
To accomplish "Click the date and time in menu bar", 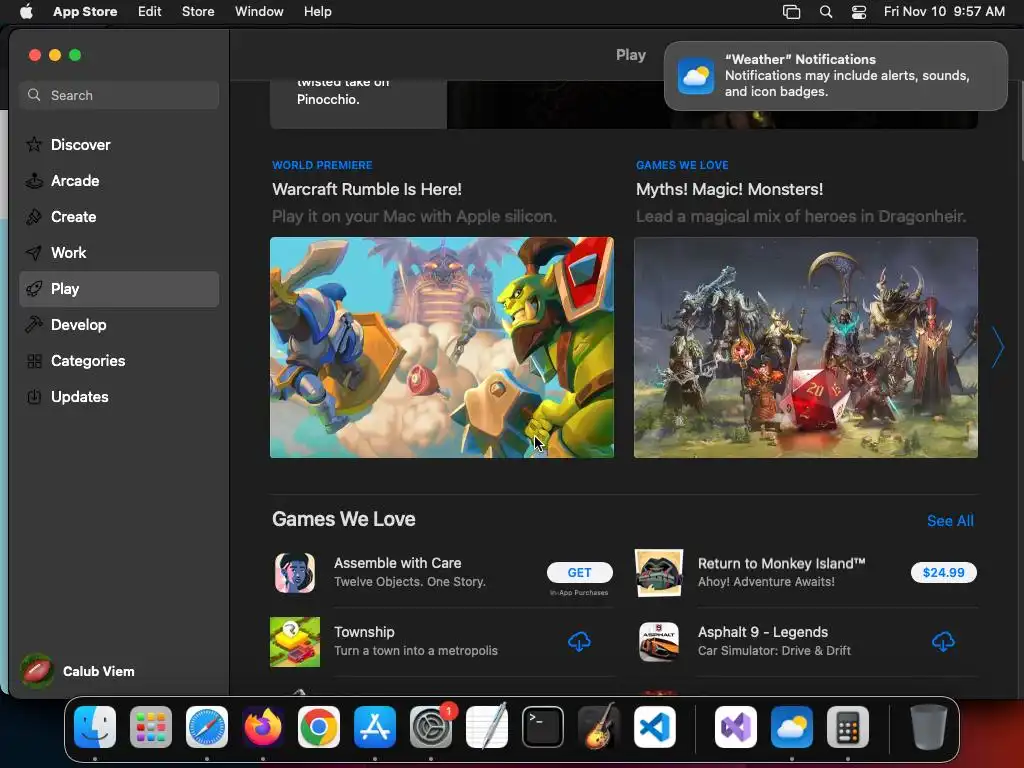I will [944, 11].
